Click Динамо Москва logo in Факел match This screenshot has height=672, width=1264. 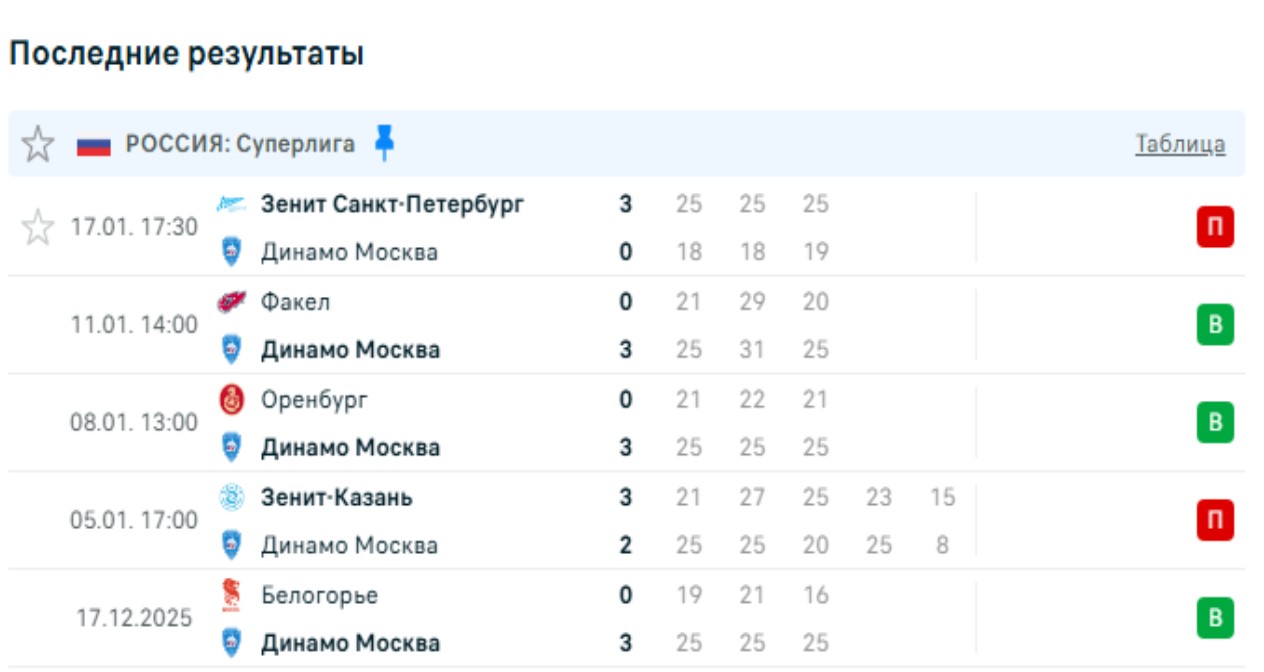[x=231, y=350]
